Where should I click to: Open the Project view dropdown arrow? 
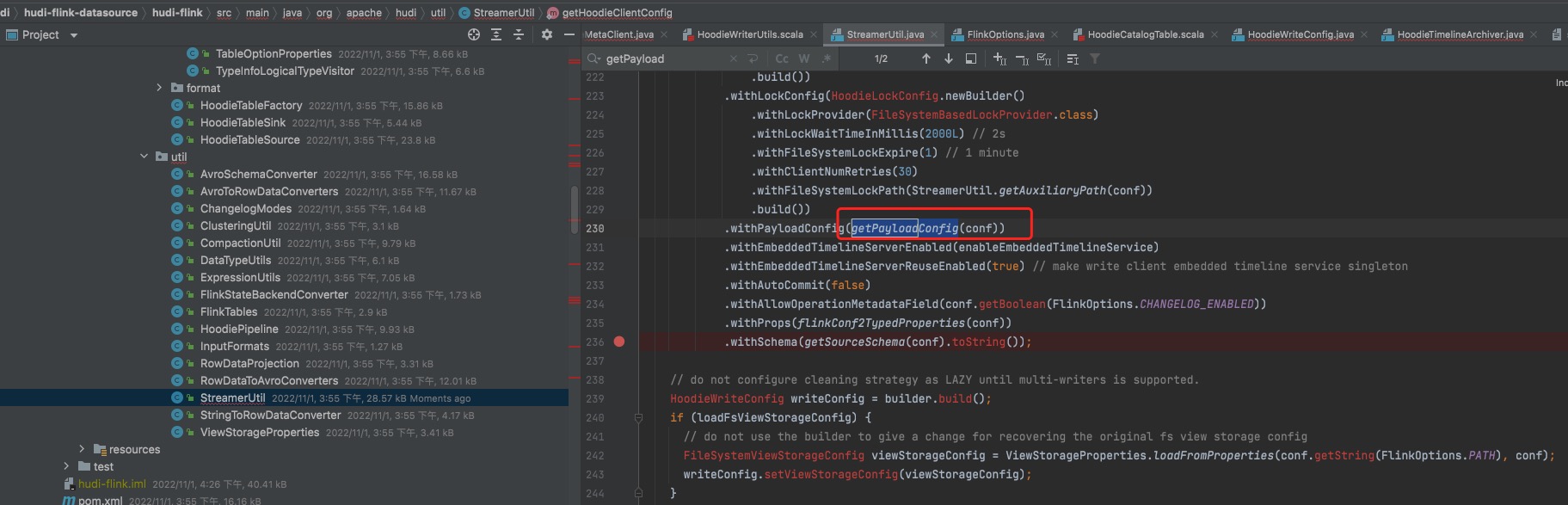tap(74, 35)
